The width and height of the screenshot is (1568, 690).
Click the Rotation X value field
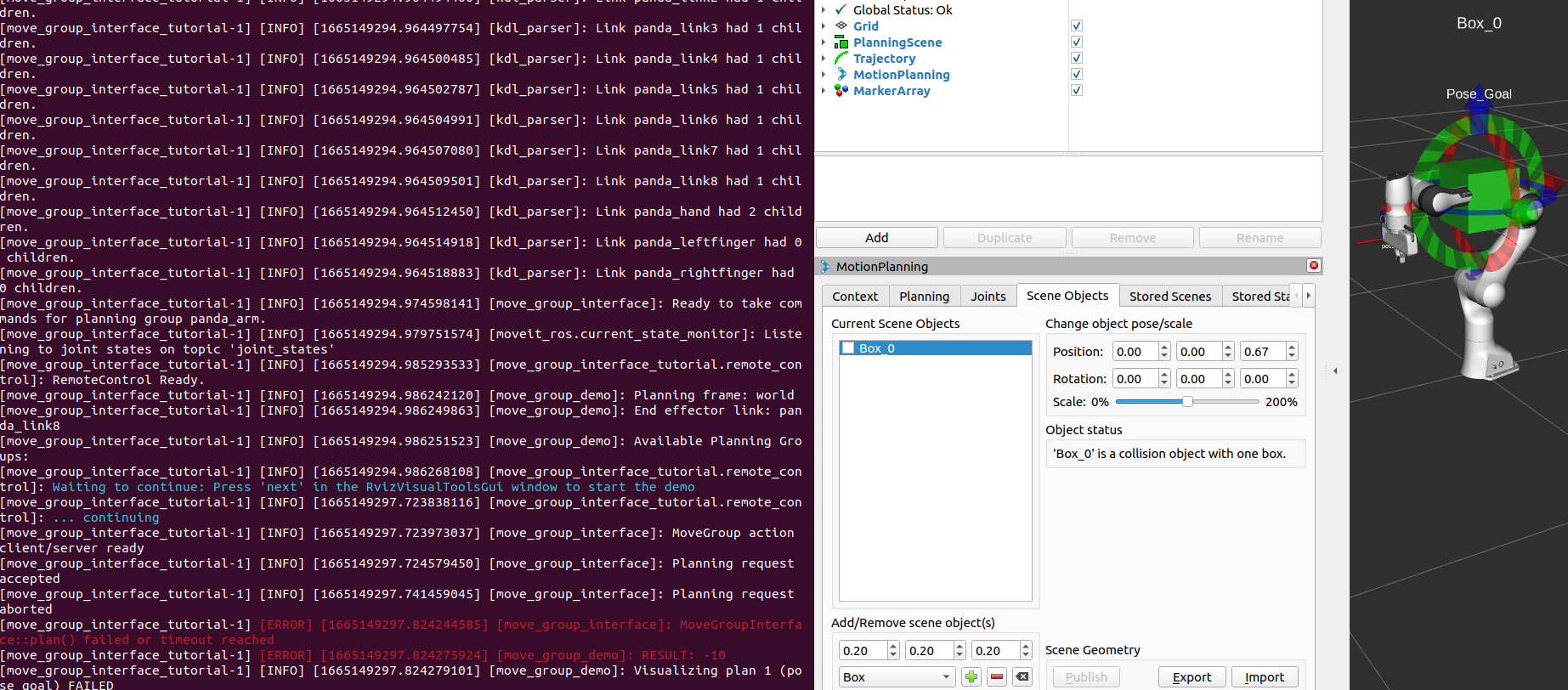[1135, 379]
